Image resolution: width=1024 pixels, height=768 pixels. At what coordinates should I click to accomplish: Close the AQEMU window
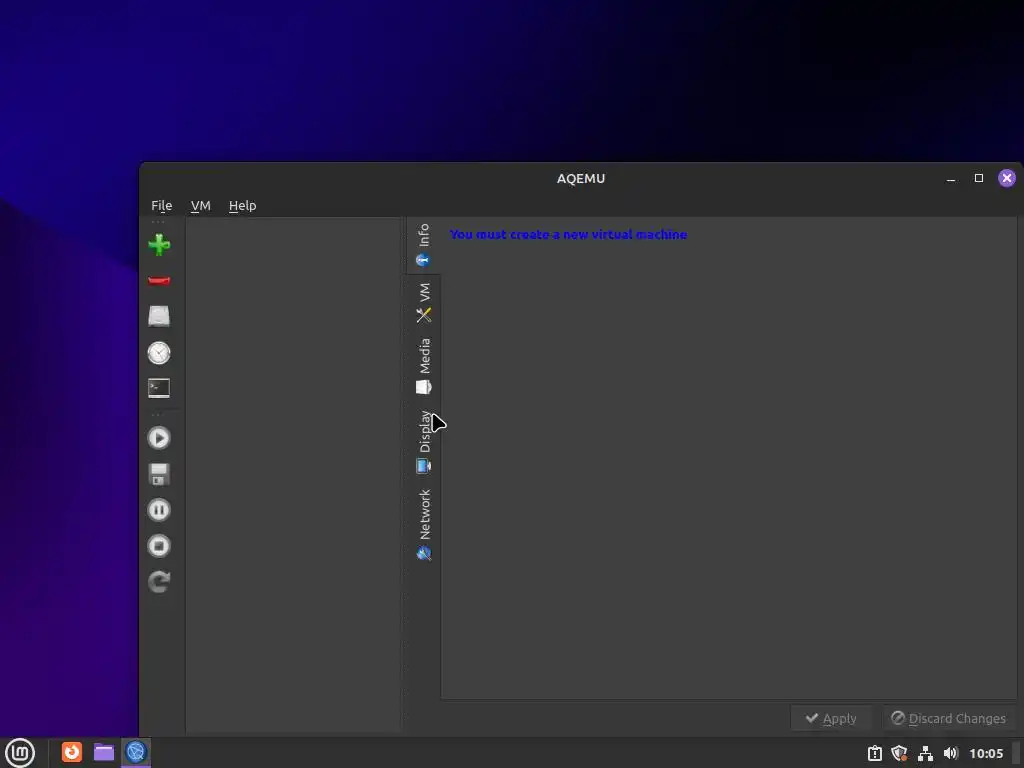[x=1007, y=178]
